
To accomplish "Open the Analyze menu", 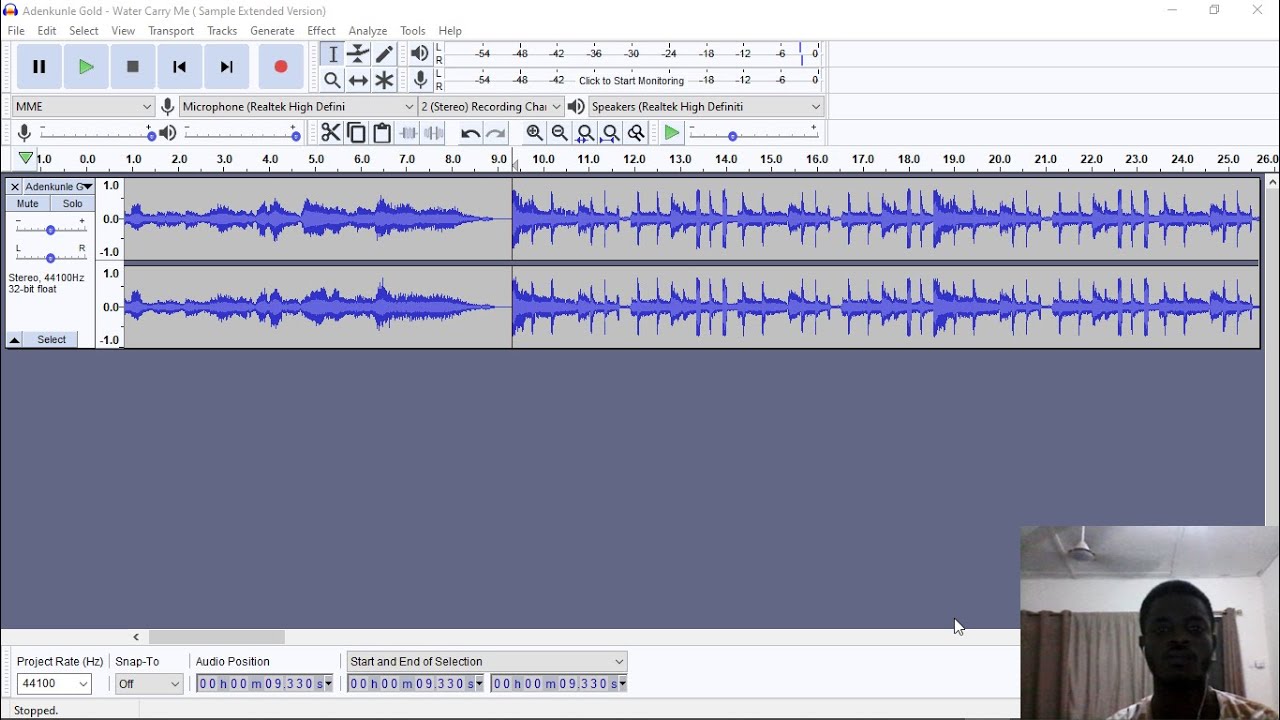I will tap(368, 31).
